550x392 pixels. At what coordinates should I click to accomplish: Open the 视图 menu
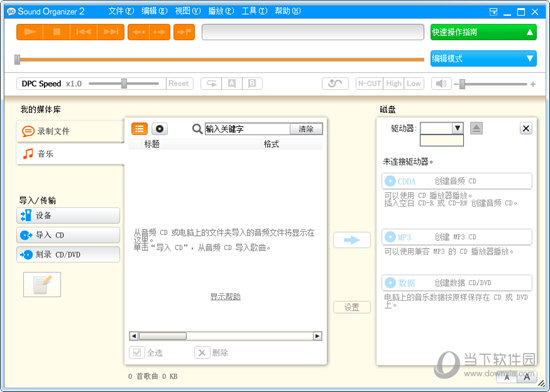[x=188, y=11]
